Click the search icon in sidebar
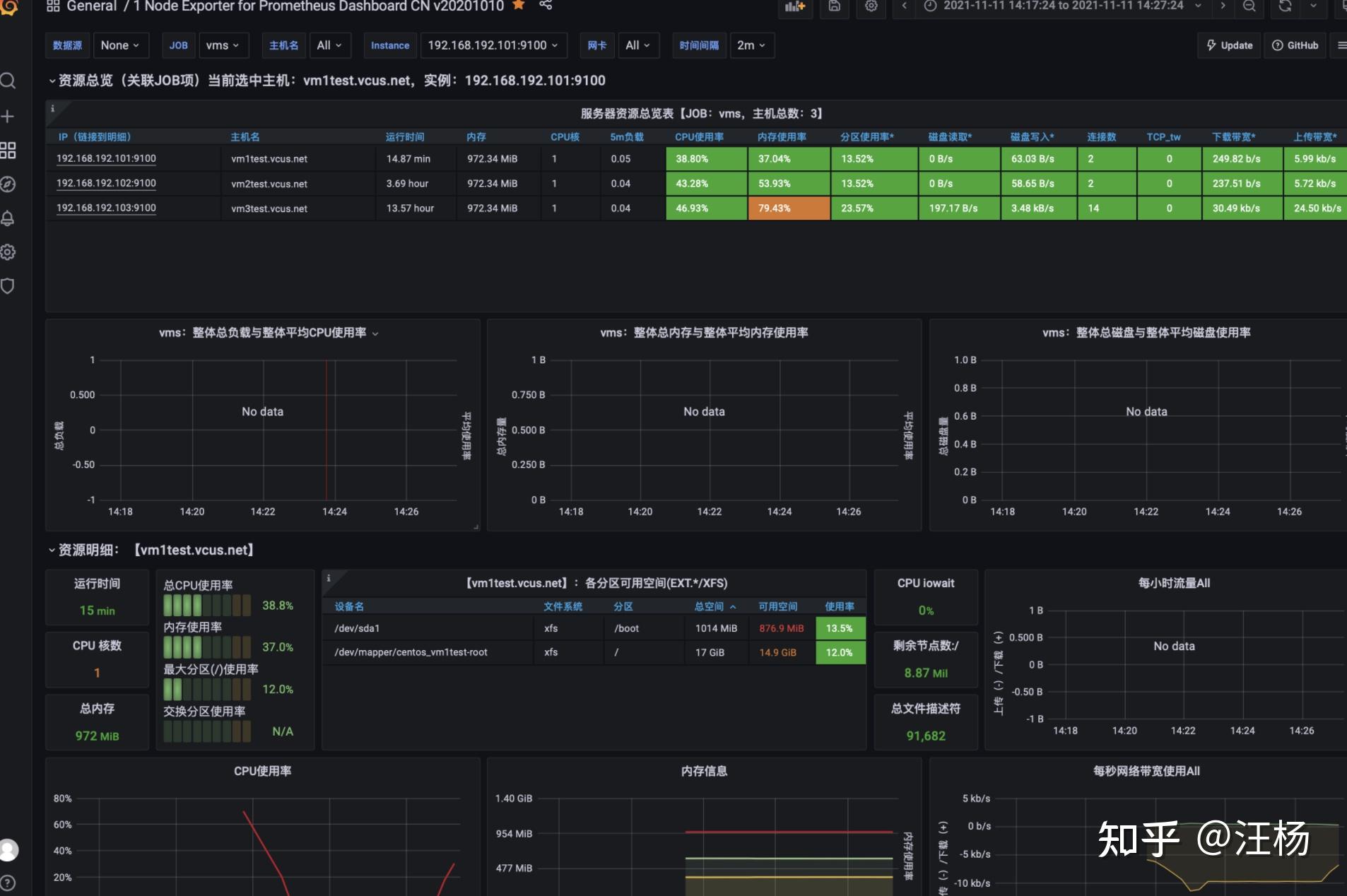Screen dimensions: 1347x896 tap(8, 81)
